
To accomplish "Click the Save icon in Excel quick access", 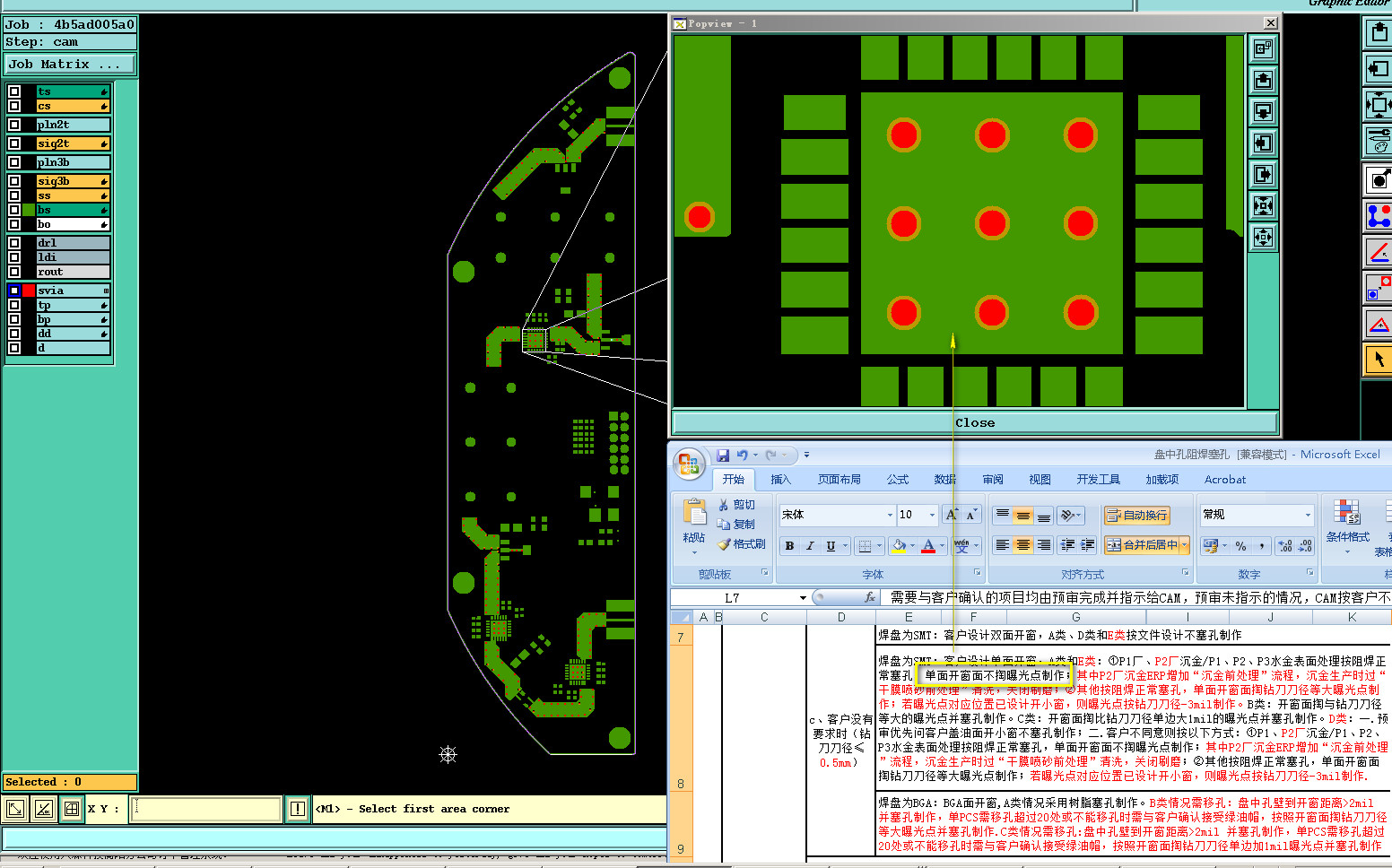I will coord(723,456).
